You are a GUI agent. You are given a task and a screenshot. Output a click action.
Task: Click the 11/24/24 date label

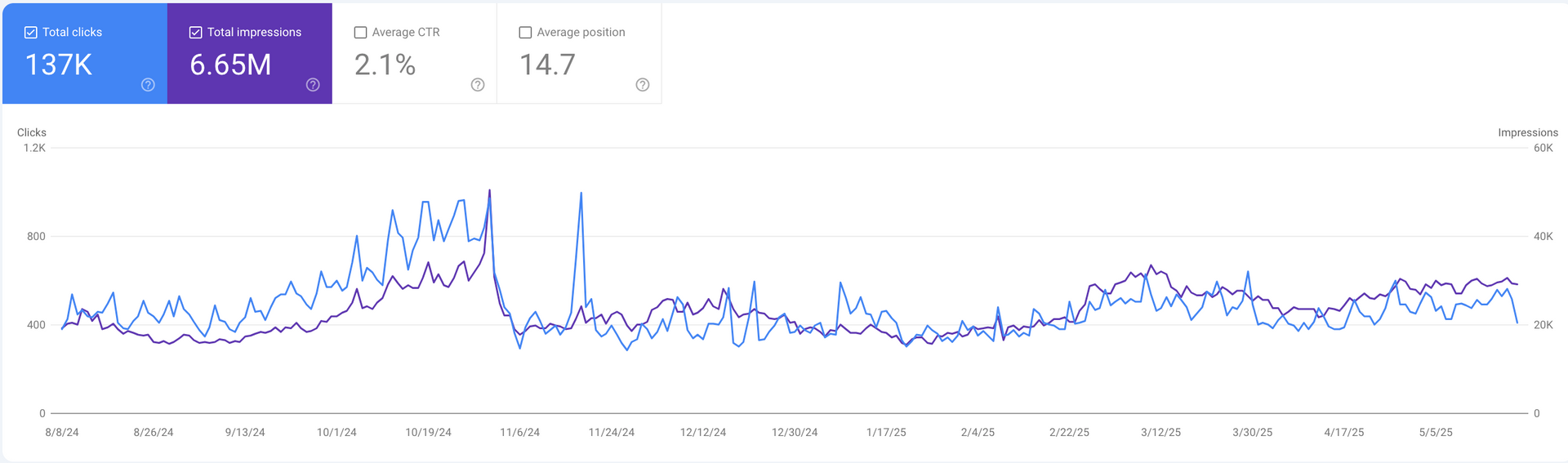pos(612,432)
